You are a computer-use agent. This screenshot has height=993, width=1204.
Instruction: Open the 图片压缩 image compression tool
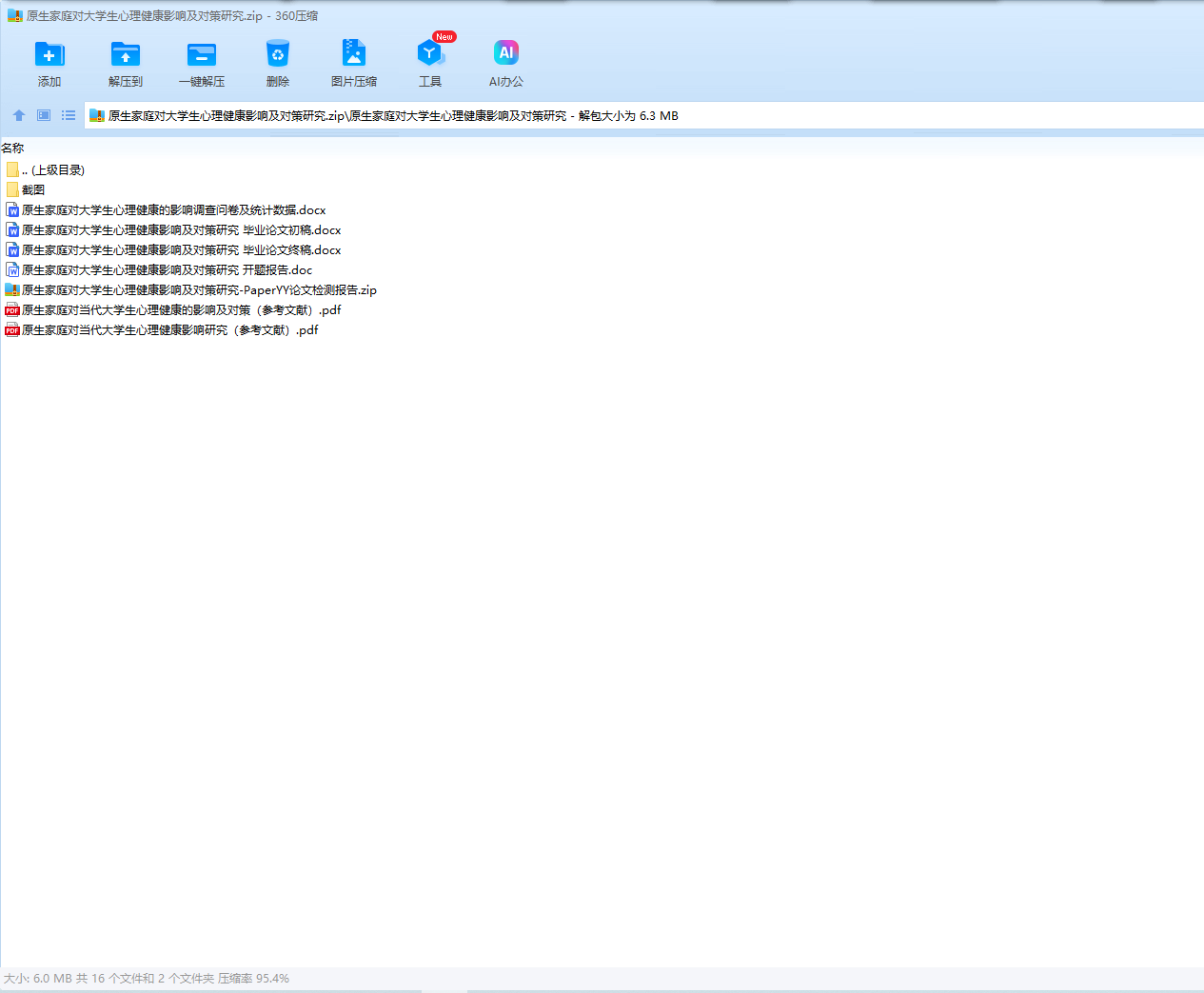coord(354,53)
